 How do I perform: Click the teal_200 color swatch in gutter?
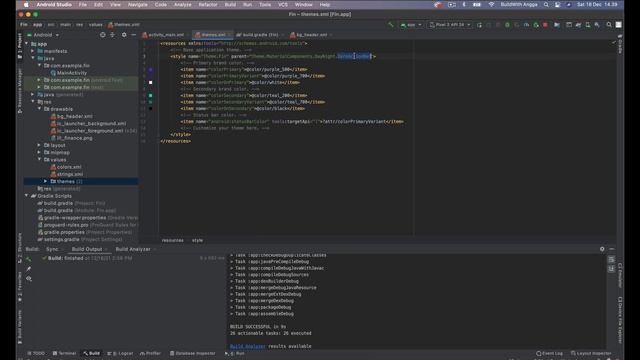[151, 96]
